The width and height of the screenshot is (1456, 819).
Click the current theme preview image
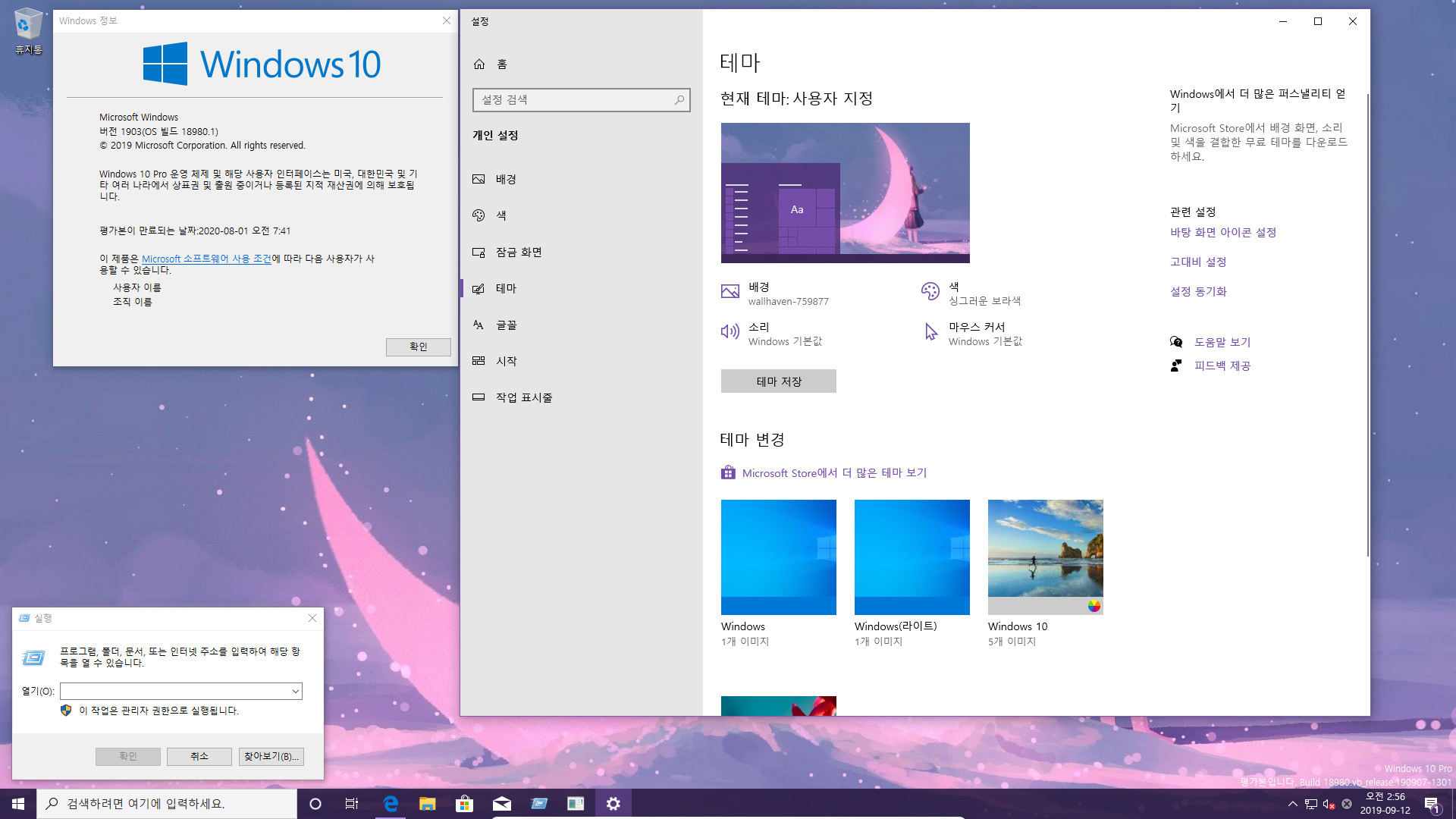tap(845, 193)
